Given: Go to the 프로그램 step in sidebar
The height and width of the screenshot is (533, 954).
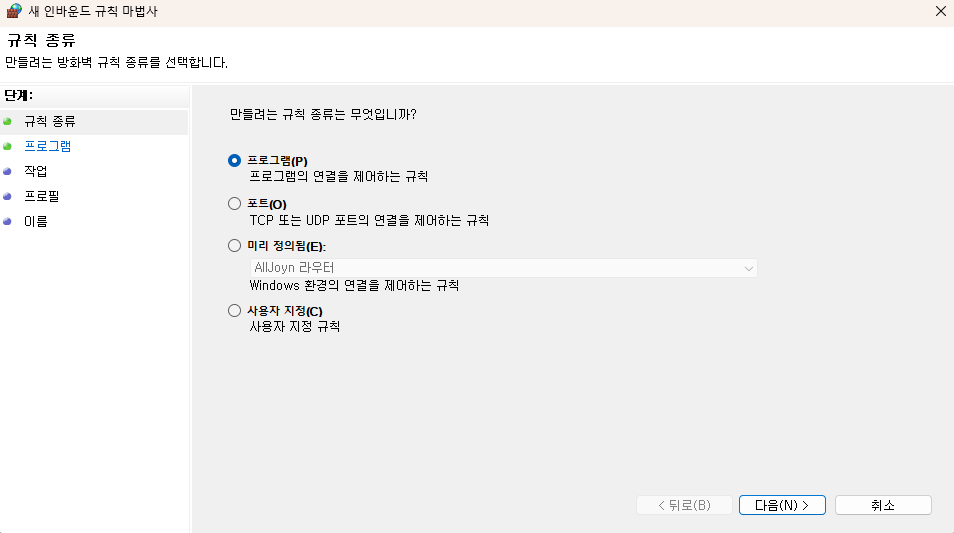Looking at the screenshot, I should pos(47,146).
